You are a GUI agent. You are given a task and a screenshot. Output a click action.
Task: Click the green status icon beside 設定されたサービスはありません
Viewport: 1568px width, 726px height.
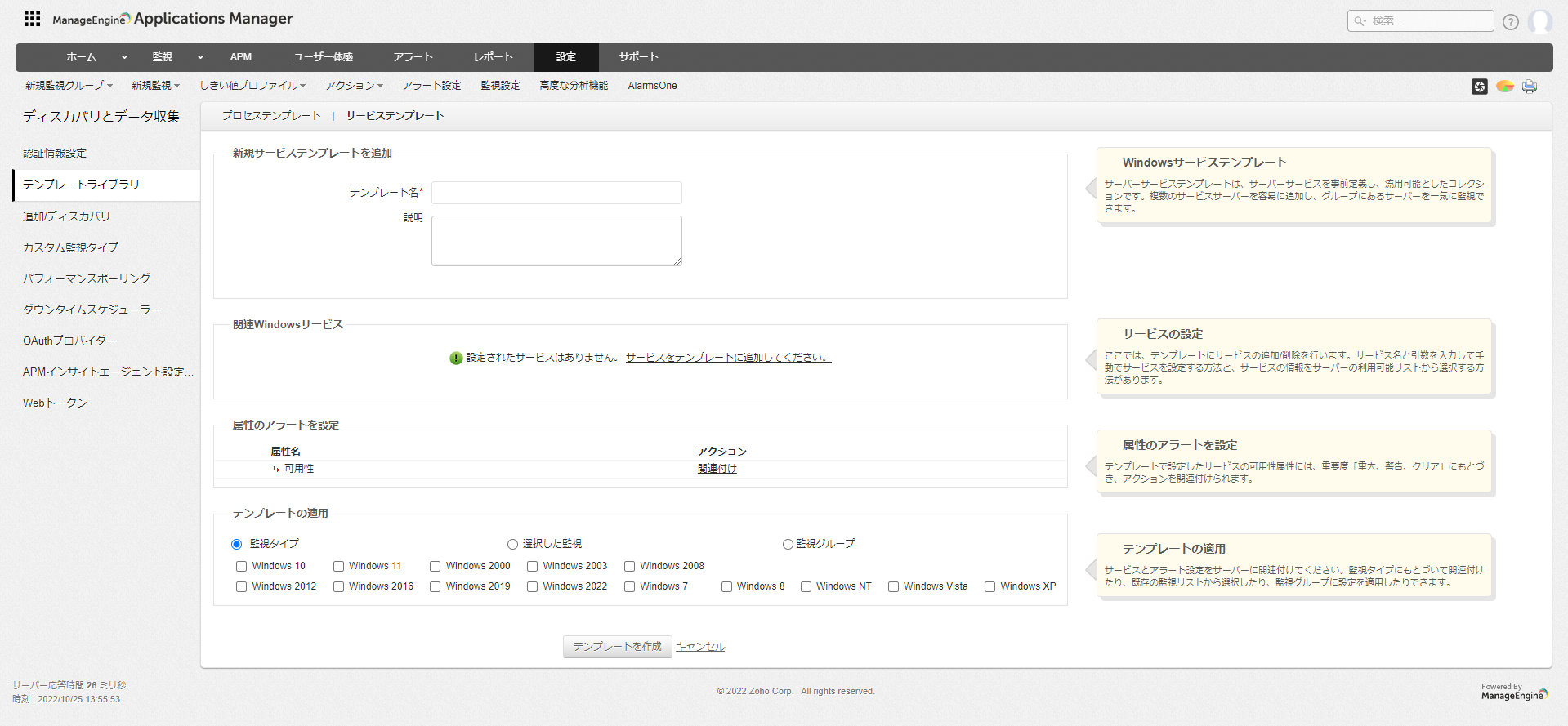456,358
